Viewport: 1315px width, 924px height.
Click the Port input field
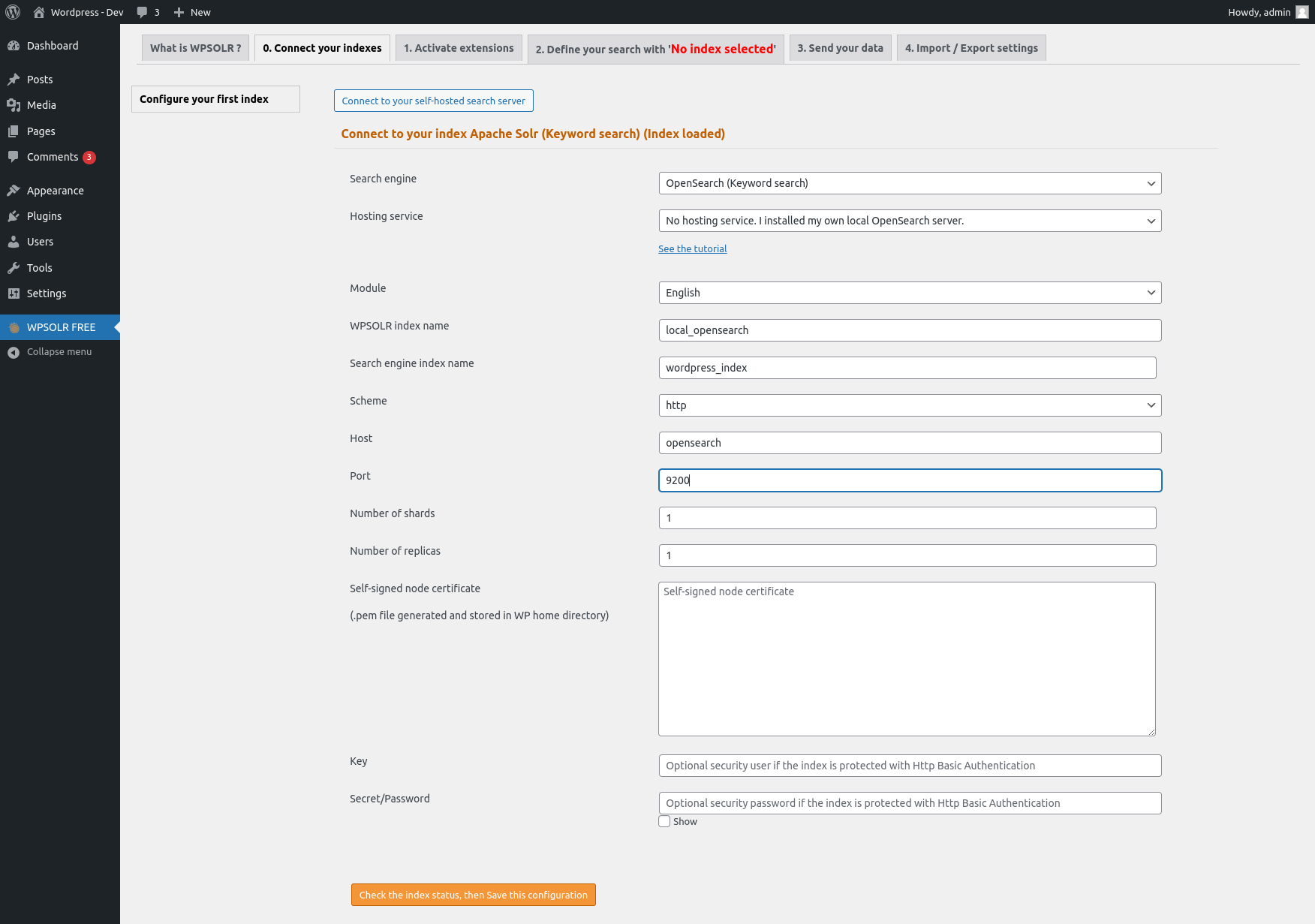[910, 480]
